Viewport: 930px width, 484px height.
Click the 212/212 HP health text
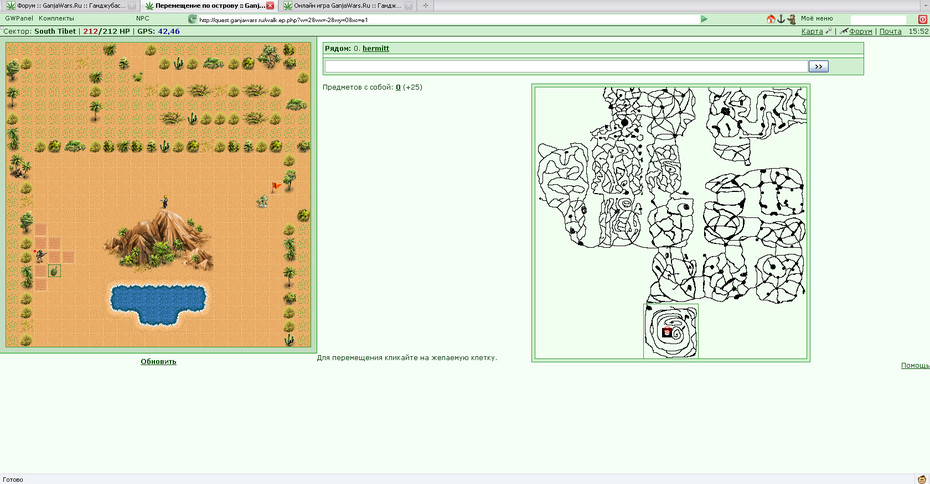point(106,31)
